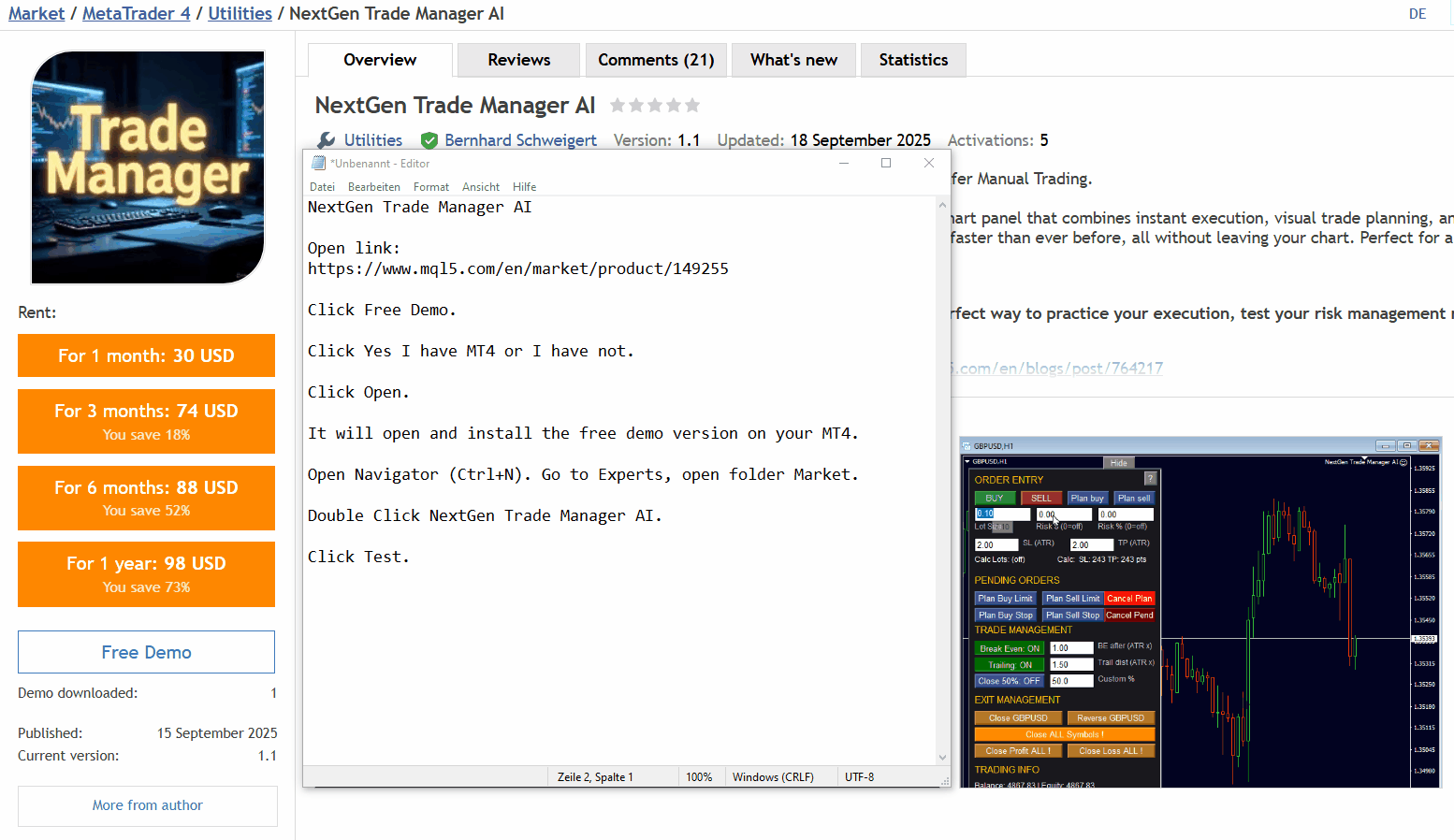Click the 'It will open and install' line
The image size is (1454, 840).
click(583, 433)
